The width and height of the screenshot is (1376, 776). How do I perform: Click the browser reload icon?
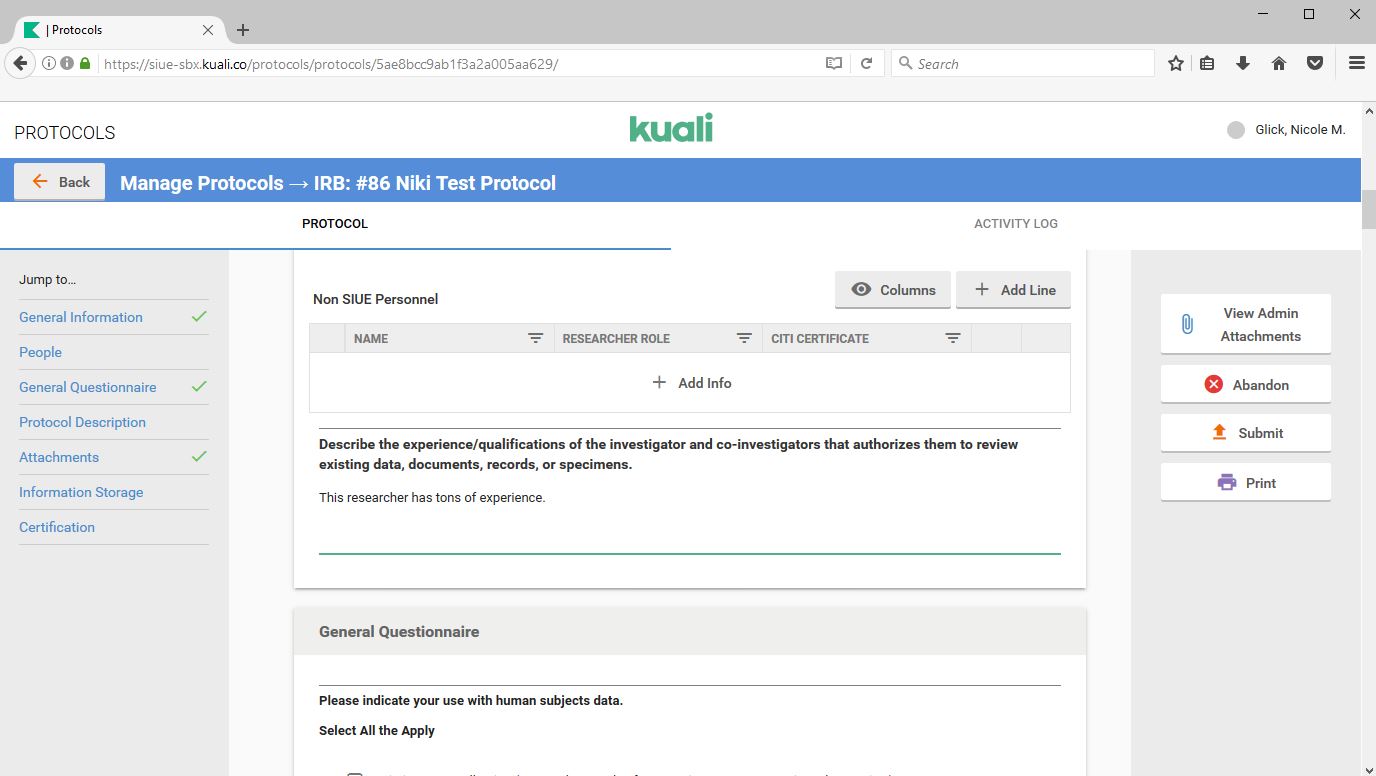coord(867,63)
